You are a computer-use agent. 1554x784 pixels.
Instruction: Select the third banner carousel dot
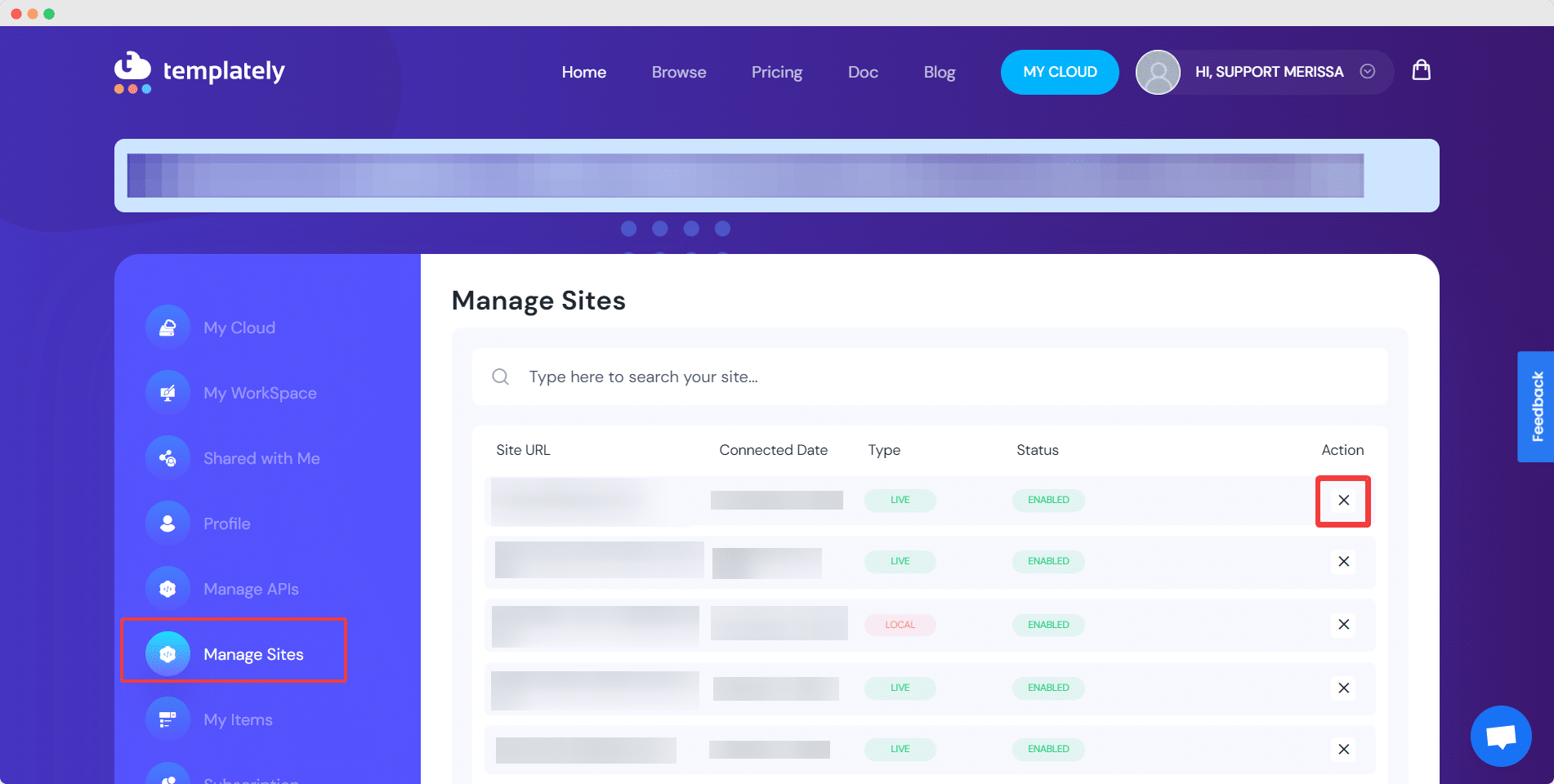pos(691,229)
